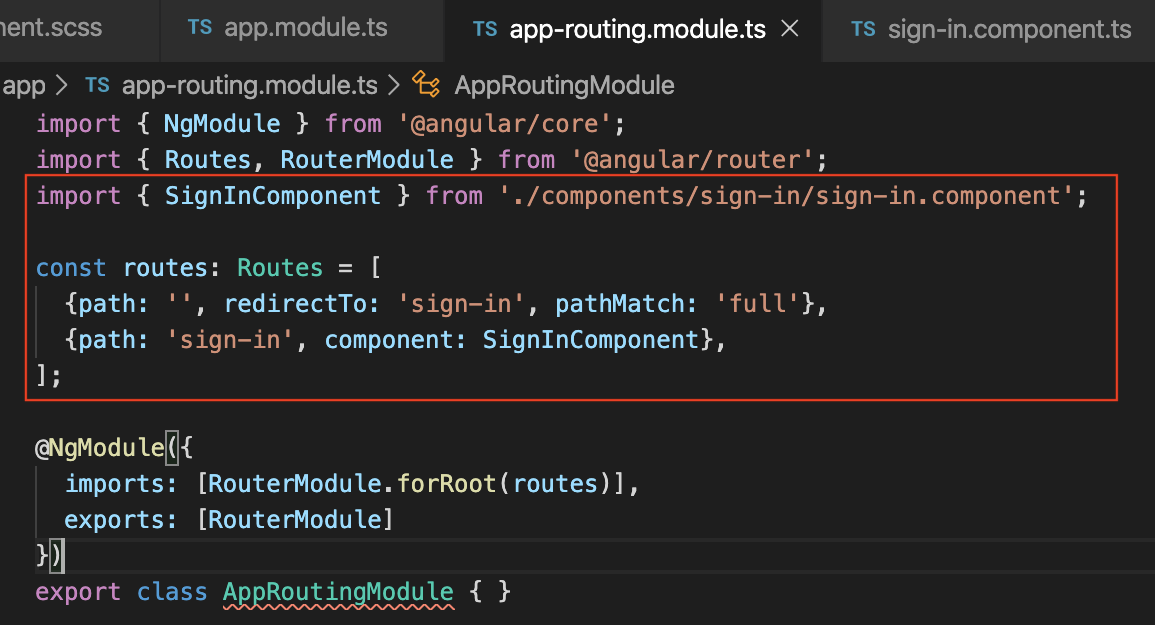Expand the chevron after 'app' breadcrumb

(x=62, y=85)
